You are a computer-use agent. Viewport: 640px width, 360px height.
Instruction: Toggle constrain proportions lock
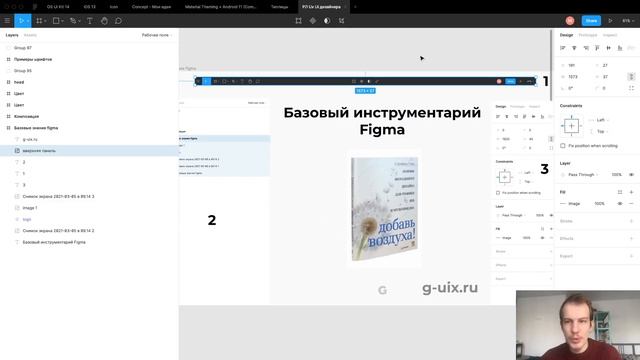[631, 76]
